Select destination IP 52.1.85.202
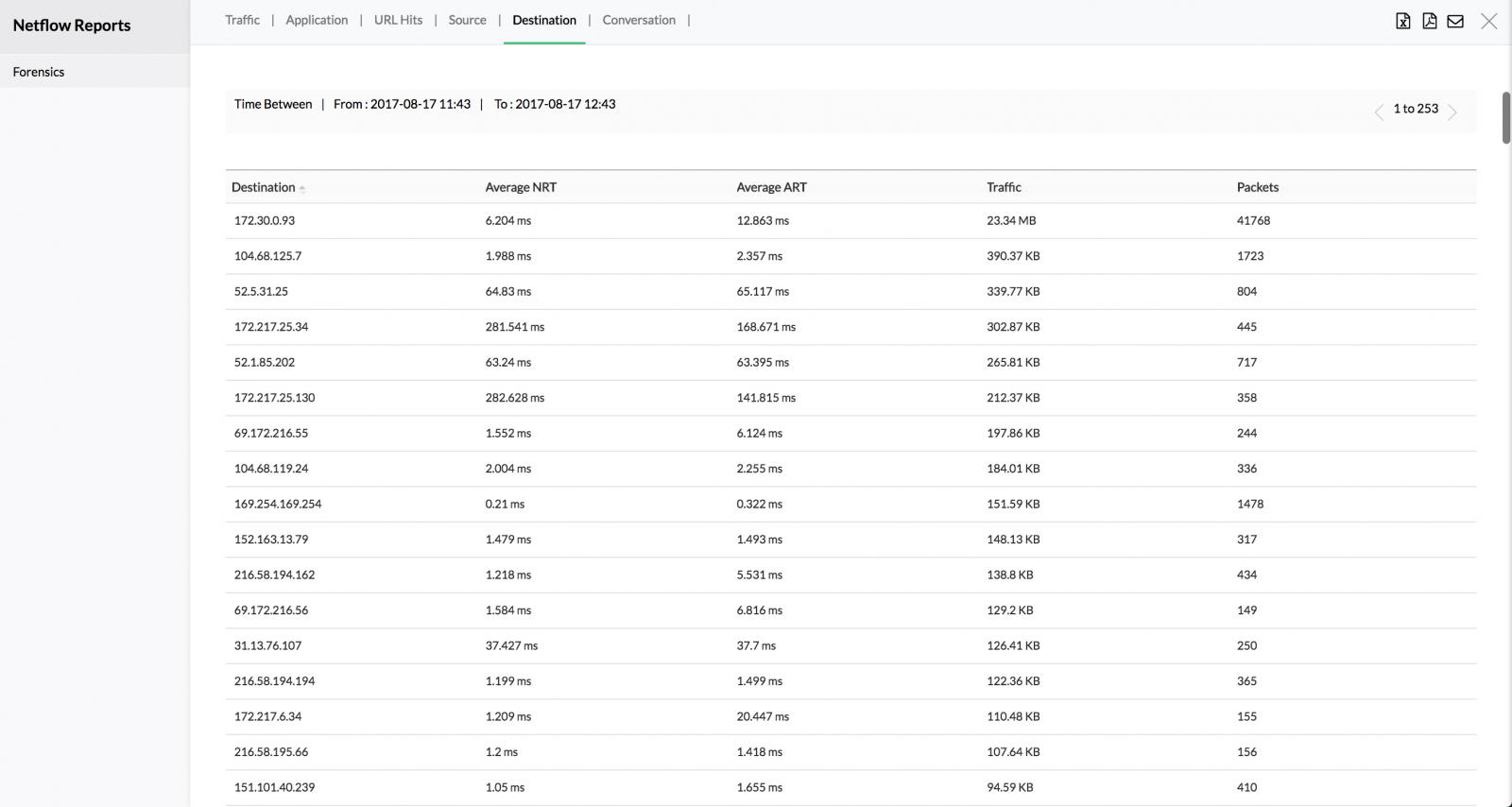Screen dimensions: 1512x807 (x=265, y=362)
